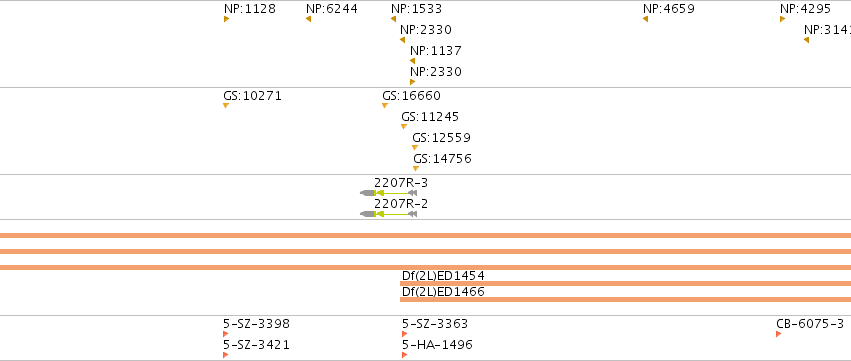Open the NP:1128 label
851x361 pixels.
click(x=250, y=9)
